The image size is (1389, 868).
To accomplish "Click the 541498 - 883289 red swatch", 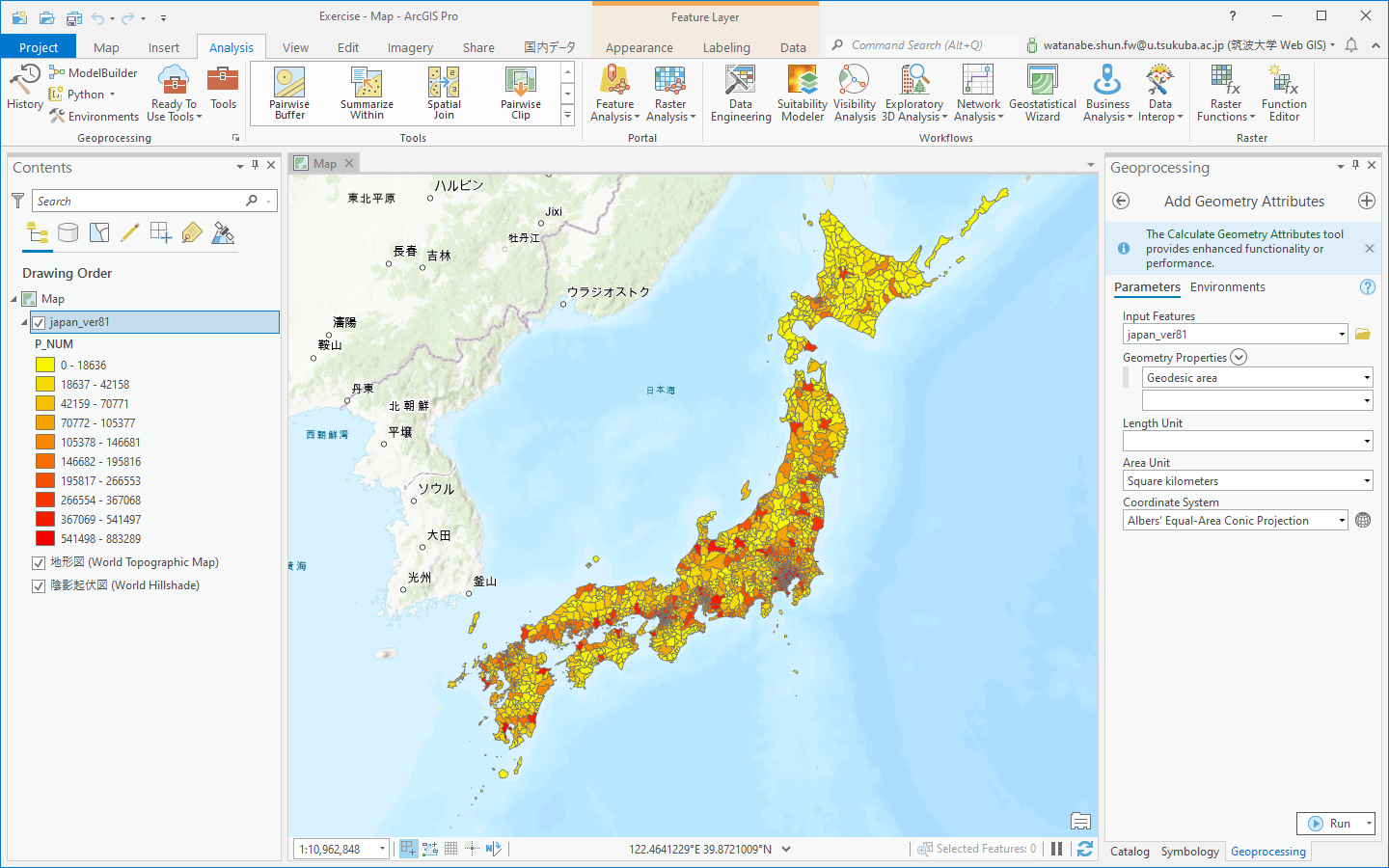I will click(44, 538).
